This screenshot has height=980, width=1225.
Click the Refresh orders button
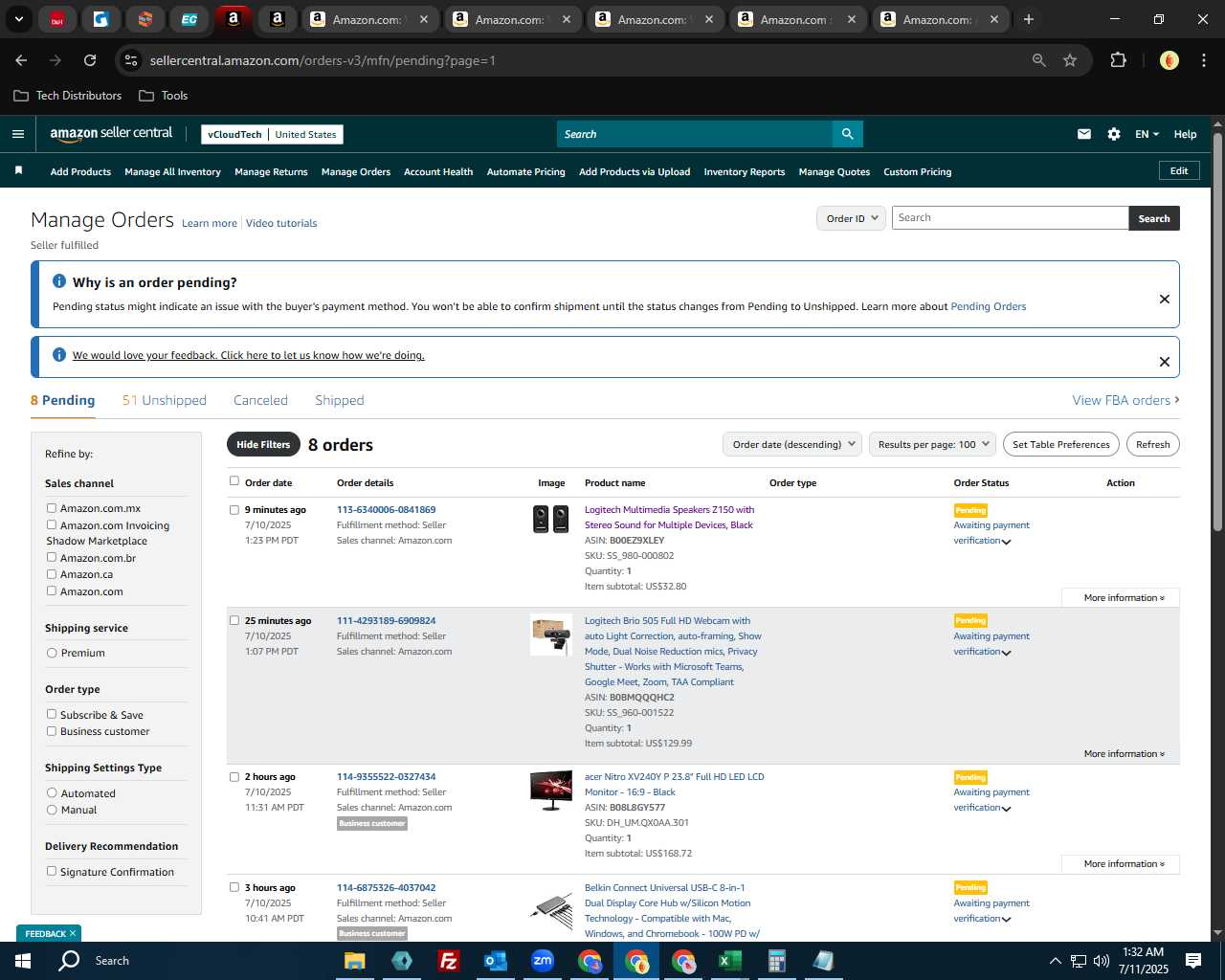[x=1152, y=444]
